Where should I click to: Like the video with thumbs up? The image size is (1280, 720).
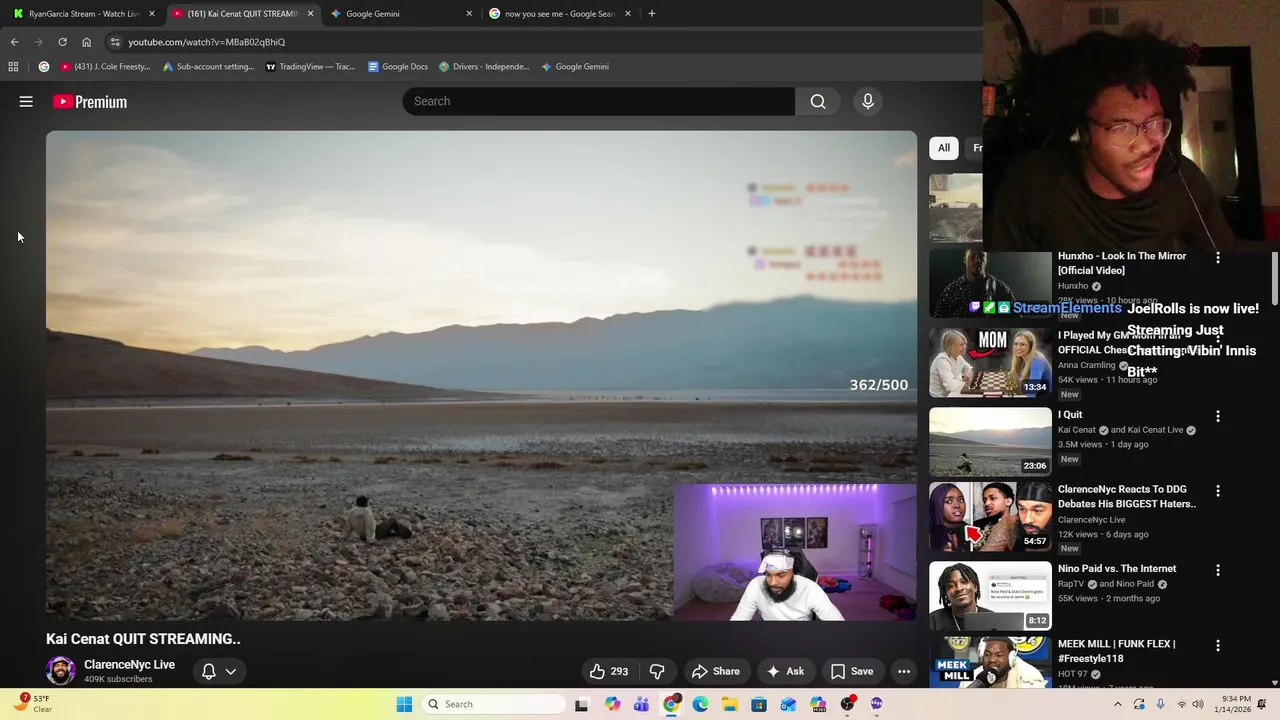pyautogui.click(x=609, y=671)
